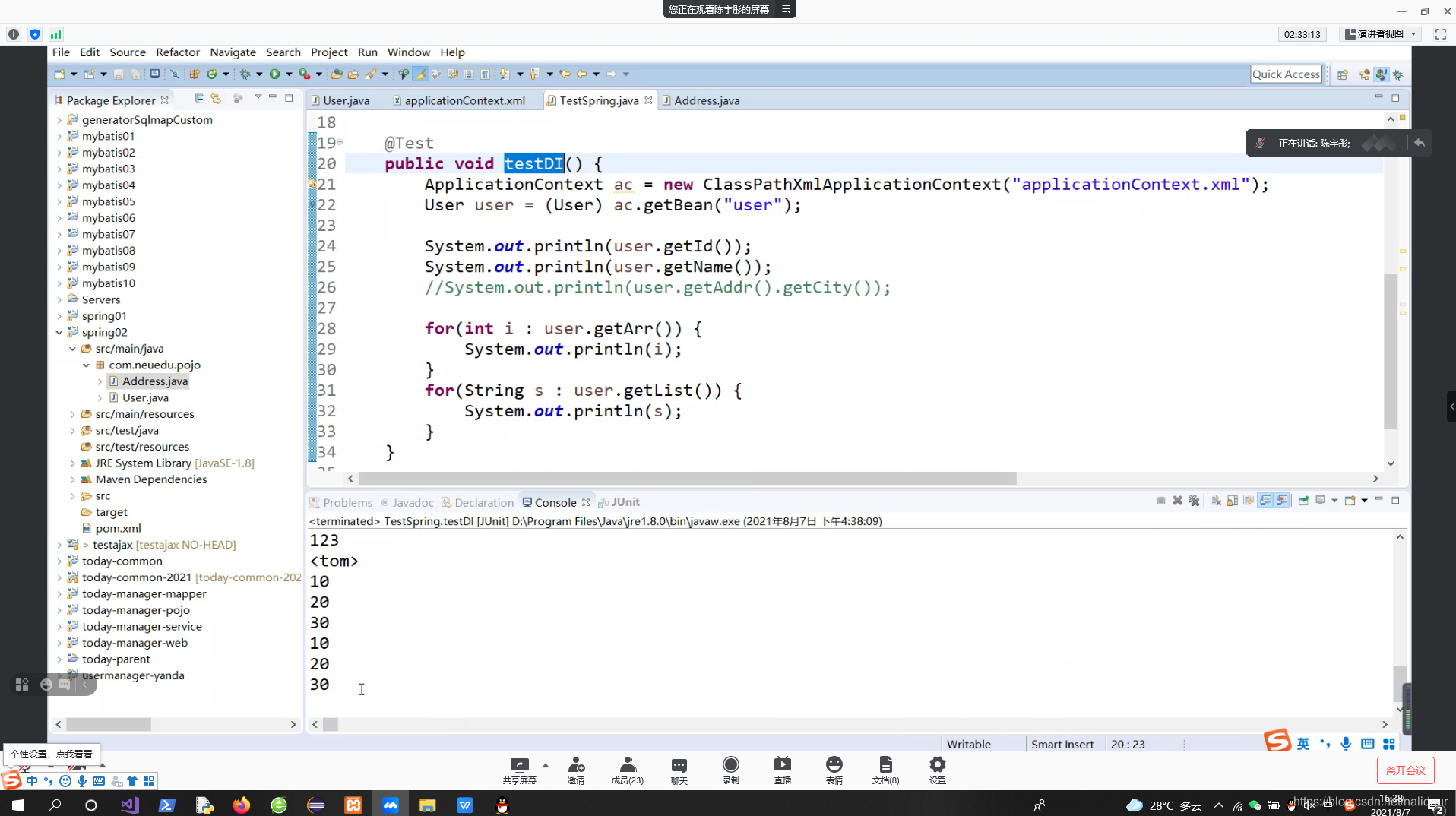Click the Run External Tools icon
The width and height of the screenshot is (1456, 816).
[x=304, y=74]
